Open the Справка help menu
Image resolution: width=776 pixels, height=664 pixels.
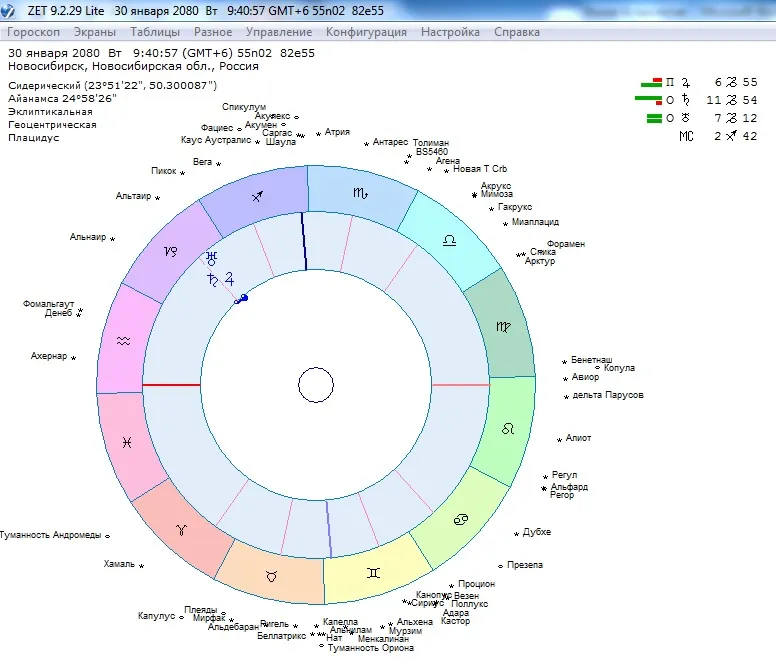tap(517, 32)
